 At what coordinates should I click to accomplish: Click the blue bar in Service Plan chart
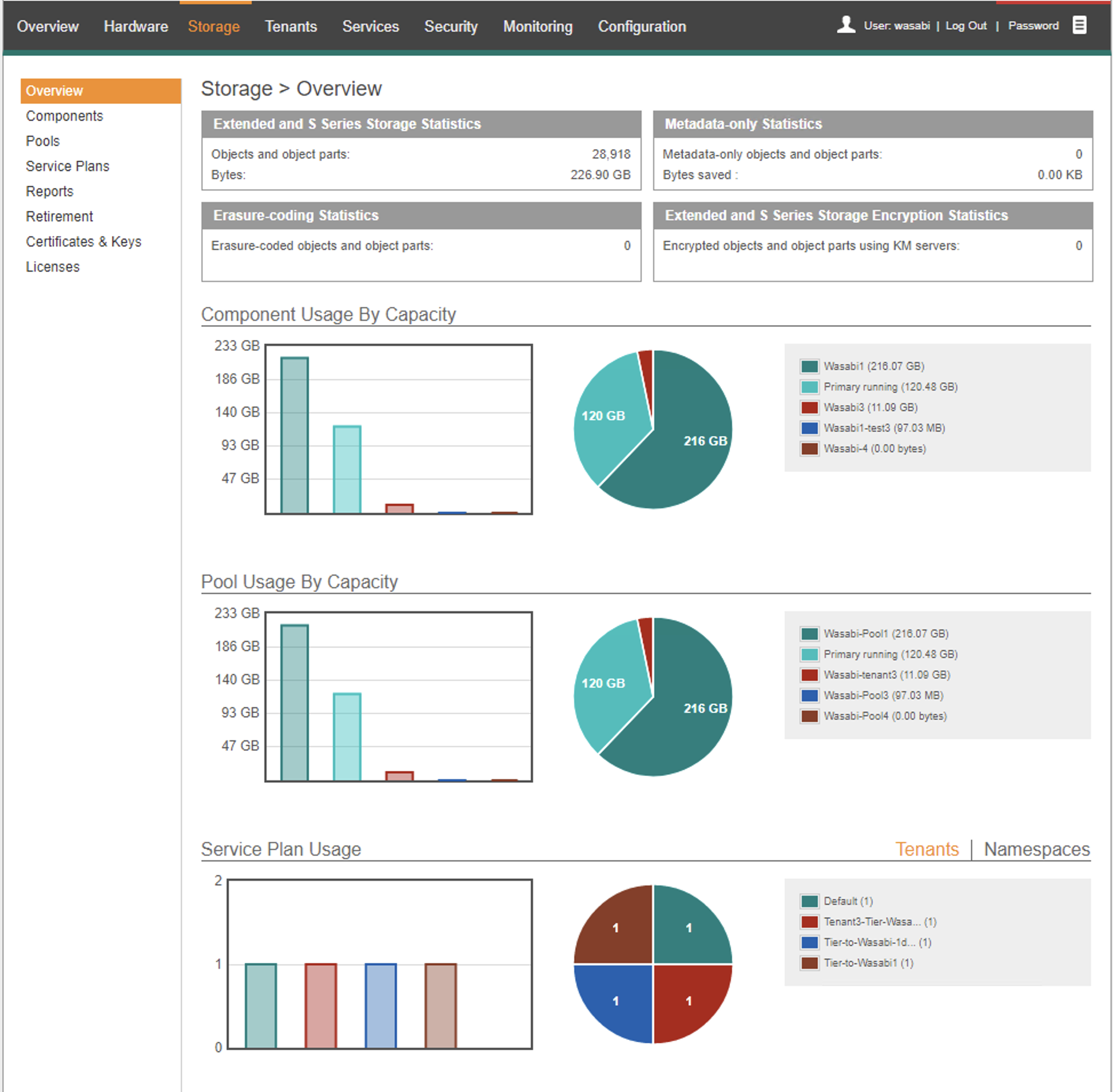[x=381, y=1006]
